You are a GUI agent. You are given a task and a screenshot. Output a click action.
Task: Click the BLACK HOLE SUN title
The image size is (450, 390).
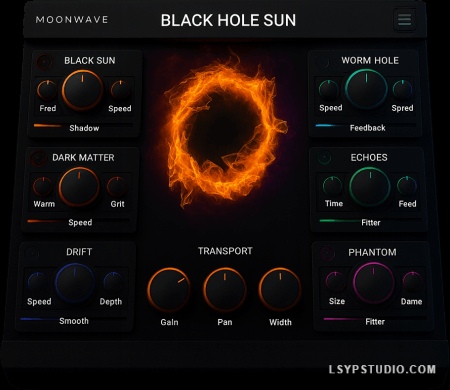click(228, 20)
